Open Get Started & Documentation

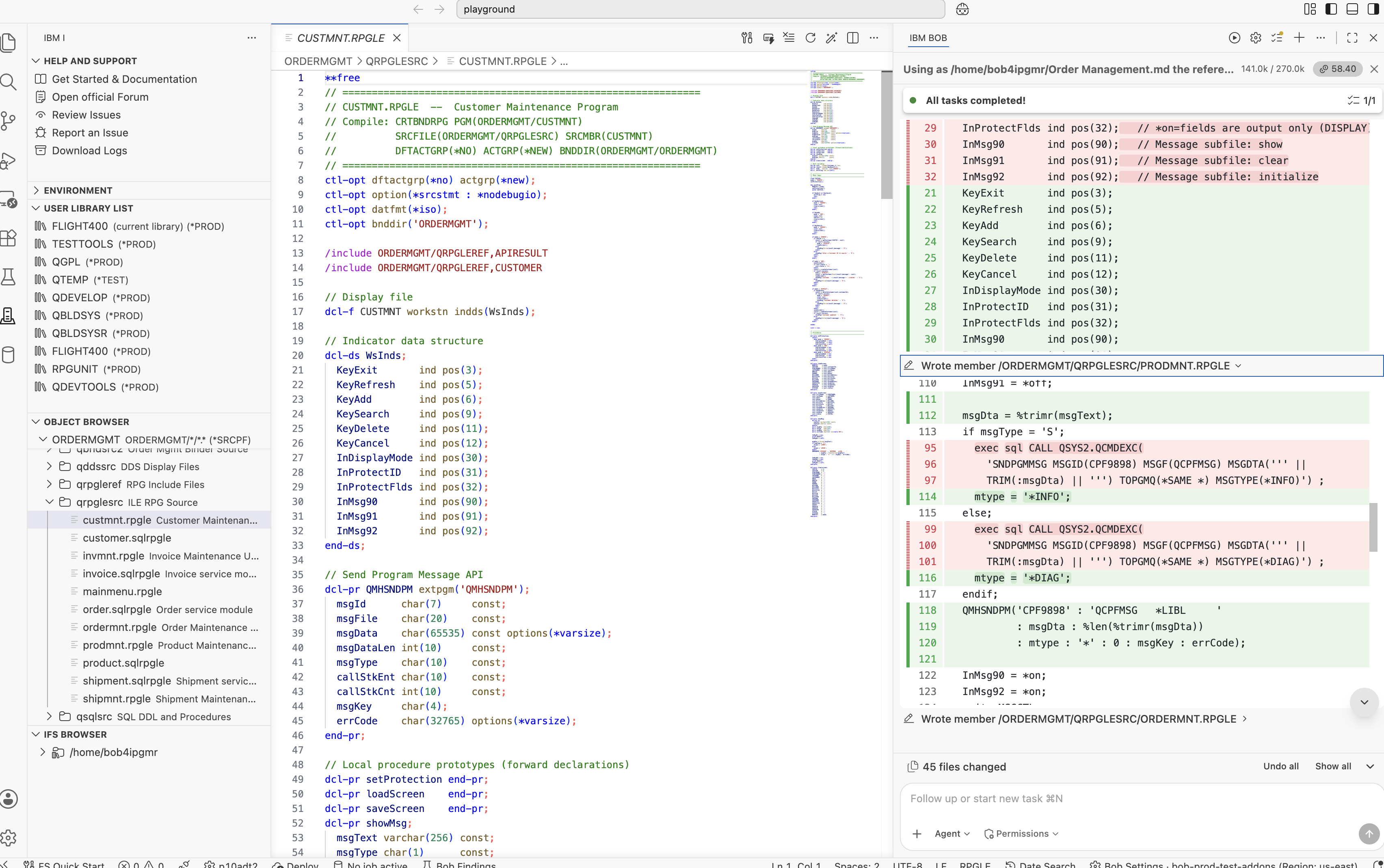(x=124, y=79)
